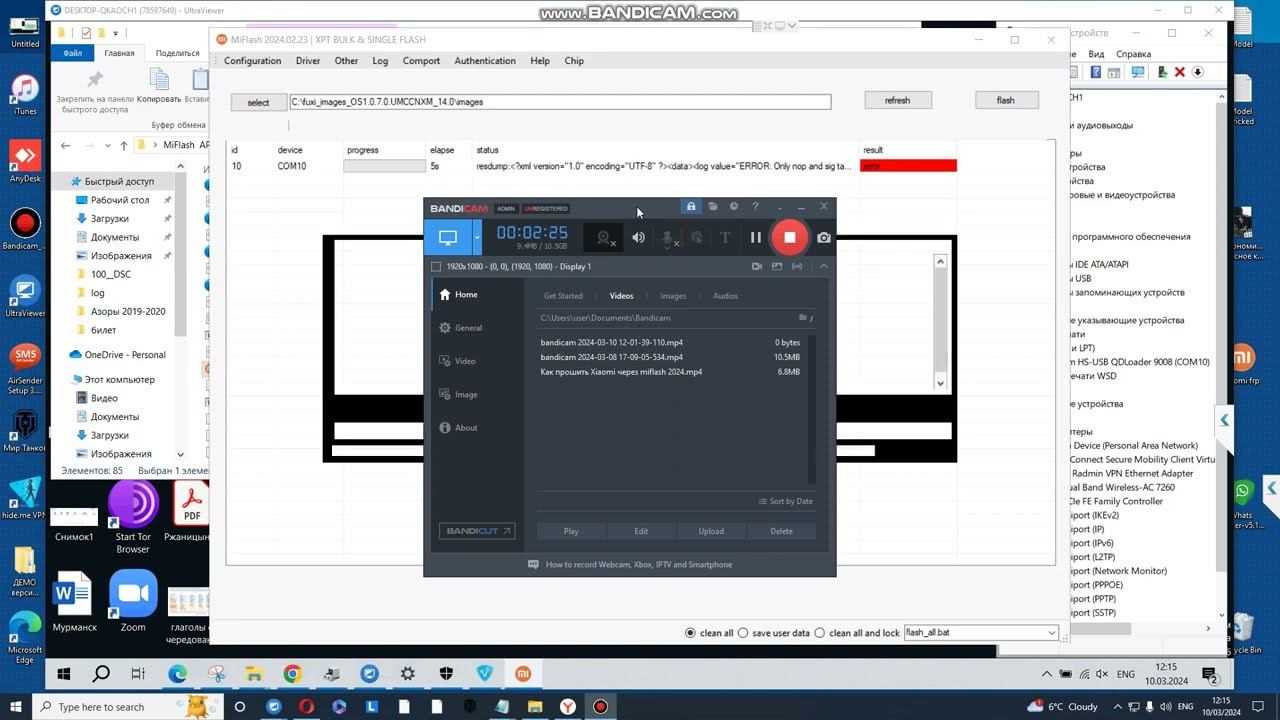1280x720 pixels.
Task: Click the refresh button in MiFlash
Action: point(898,100)
